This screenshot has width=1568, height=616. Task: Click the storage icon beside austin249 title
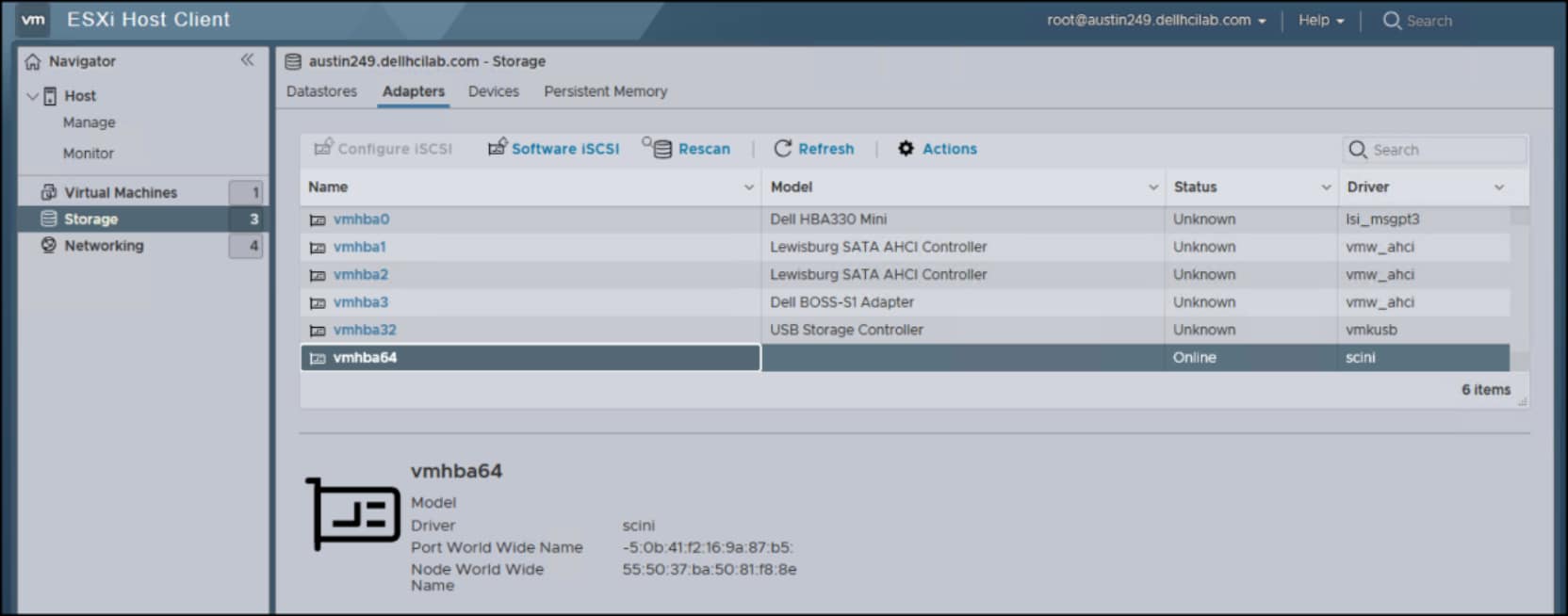(x=293, y=61)
